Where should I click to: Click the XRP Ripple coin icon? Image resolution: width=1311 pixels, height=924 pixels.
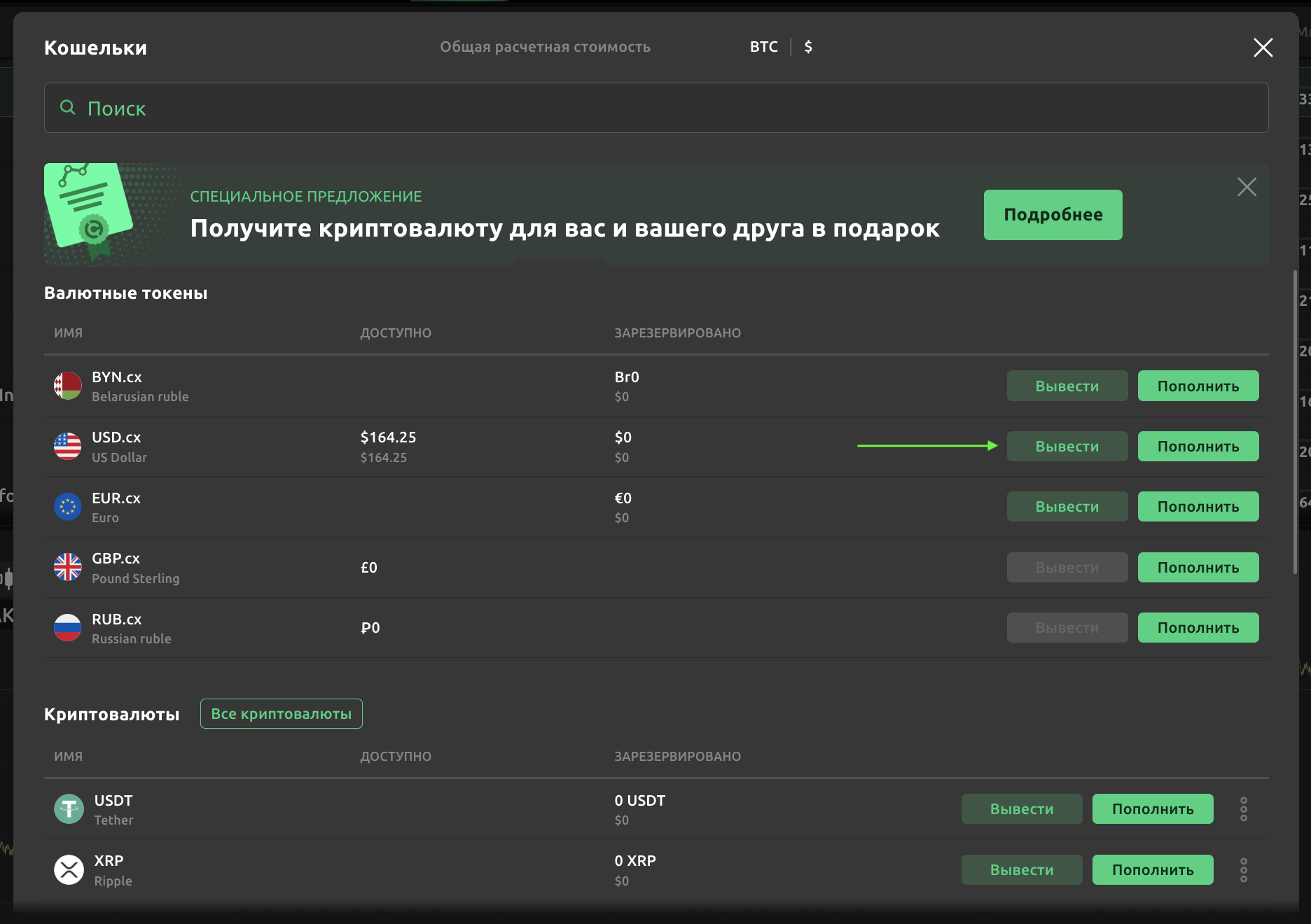pyautogui.click(x=69, y=870)
